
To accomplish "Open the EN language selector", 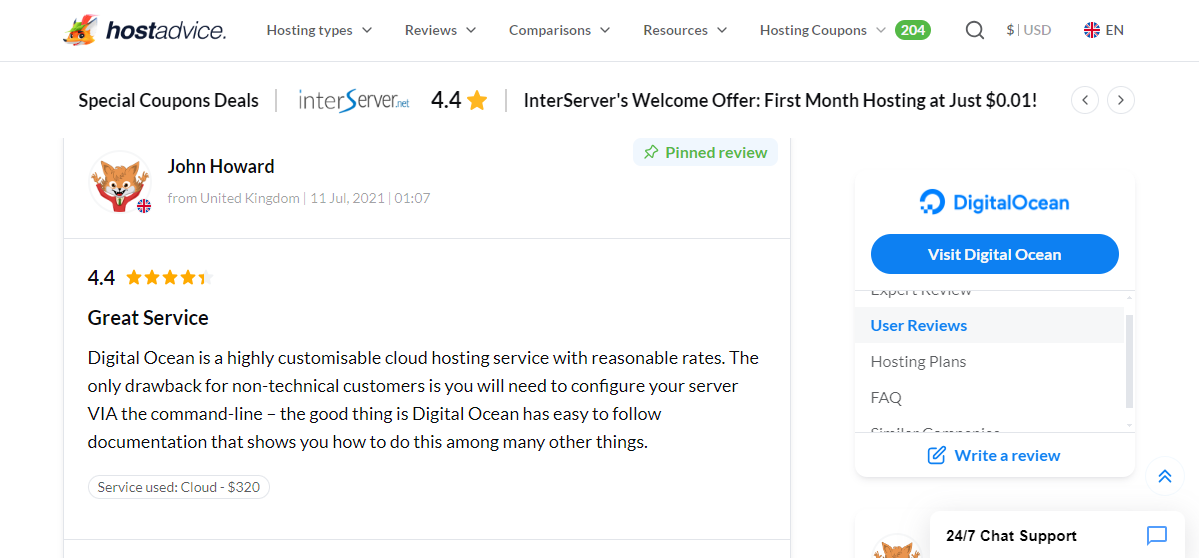I will click(x=1104, y=31).
